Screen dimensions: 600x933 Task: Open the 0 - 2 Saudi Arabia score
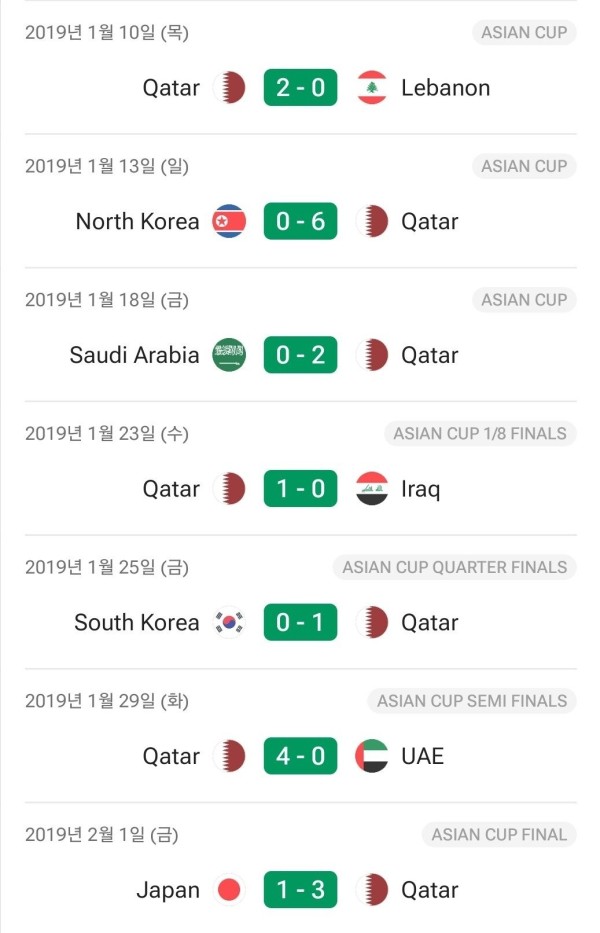click(x=301, y=355)
